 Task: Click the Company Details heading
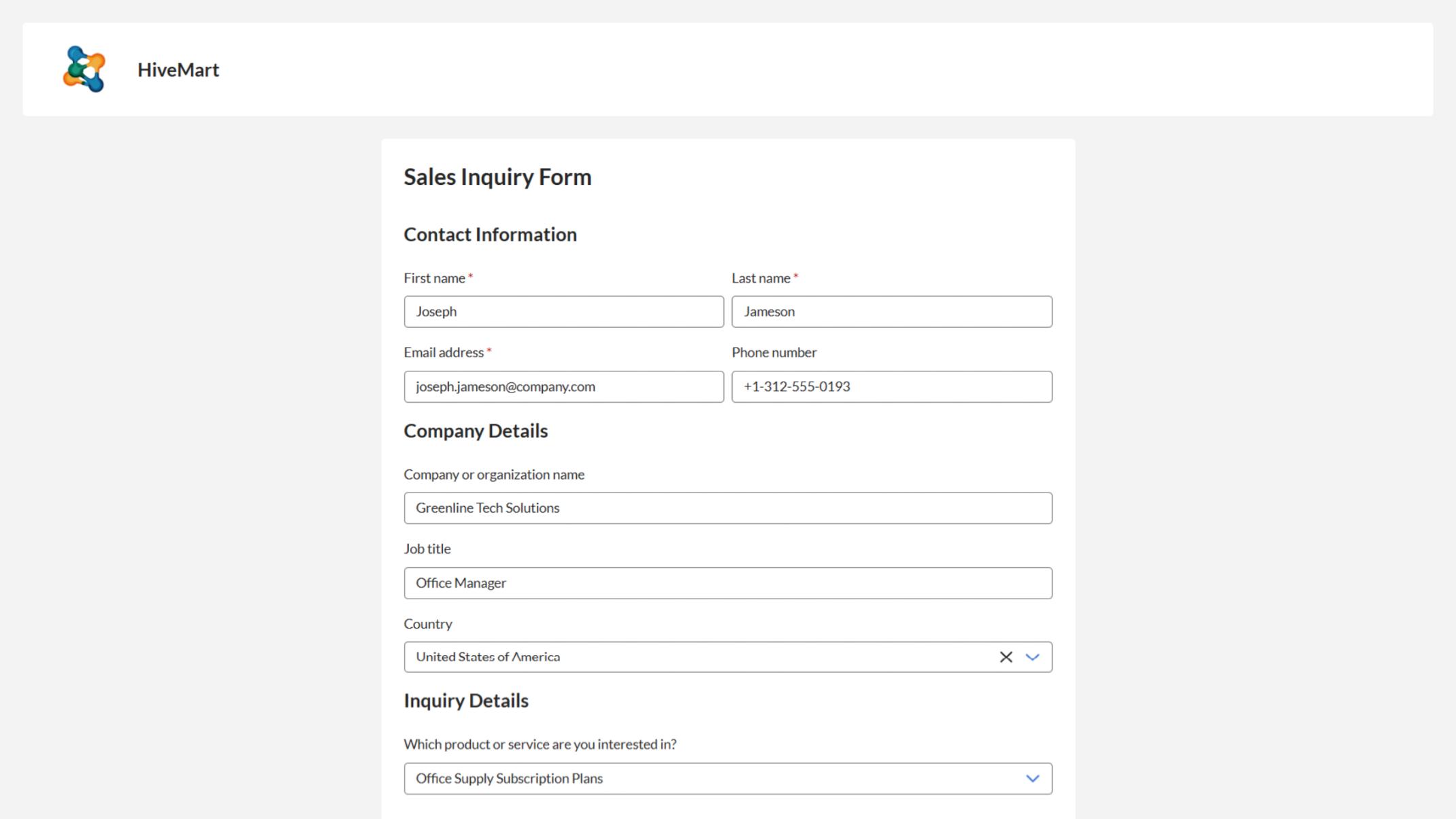point(476,431)
